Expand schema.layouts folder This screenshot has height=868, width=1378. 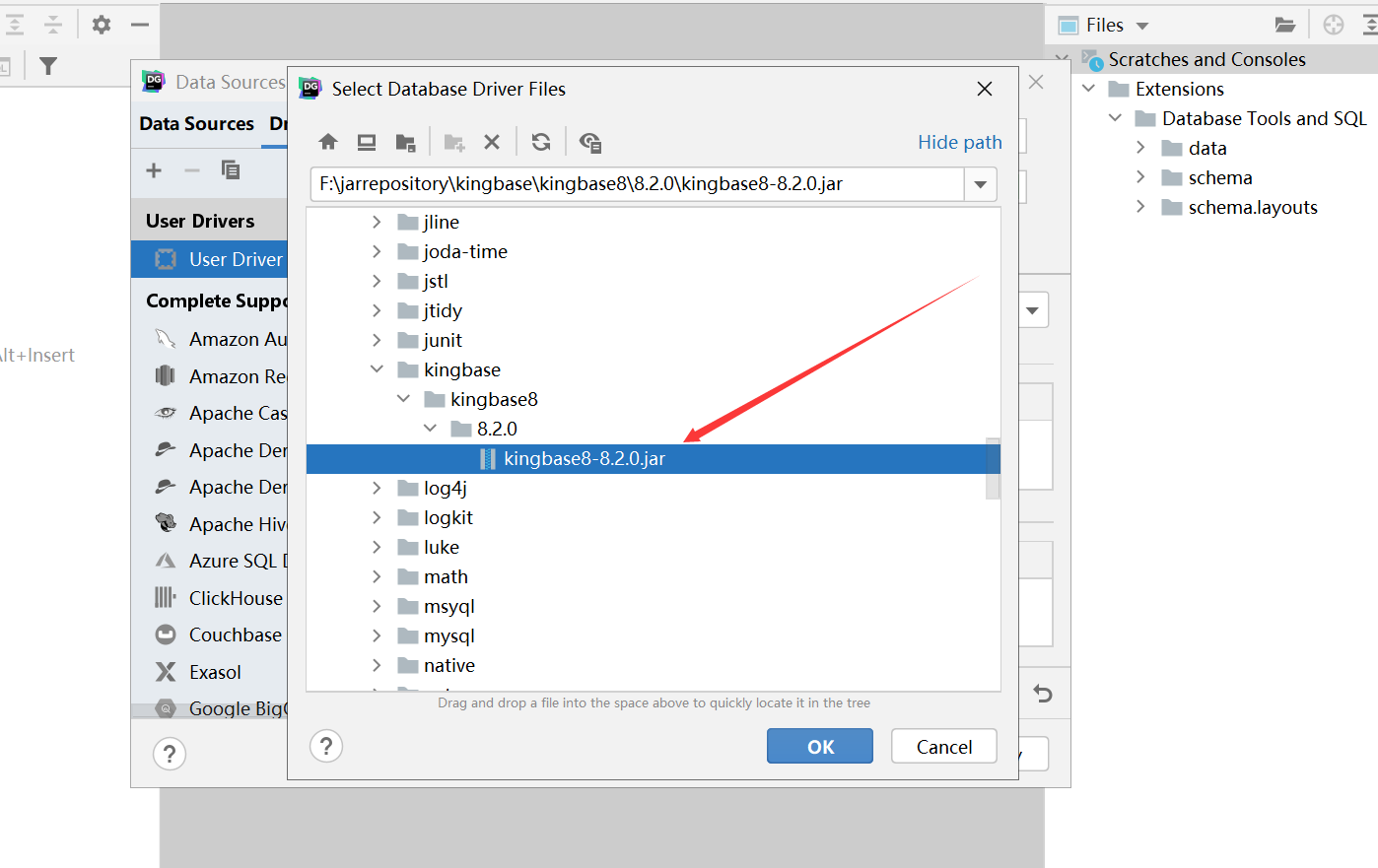[x=1141, y=207]
